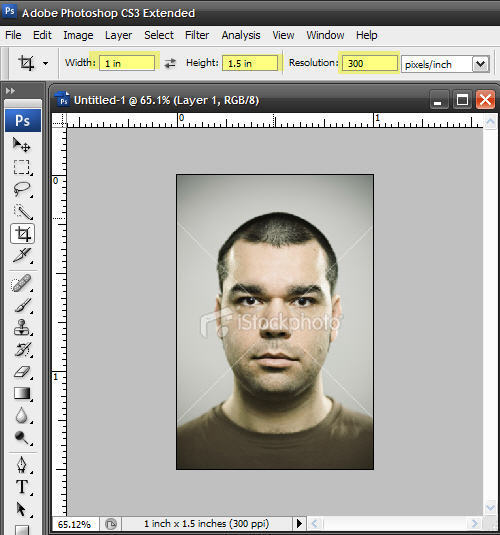Open the status bar info options arrow

point(299,523)
